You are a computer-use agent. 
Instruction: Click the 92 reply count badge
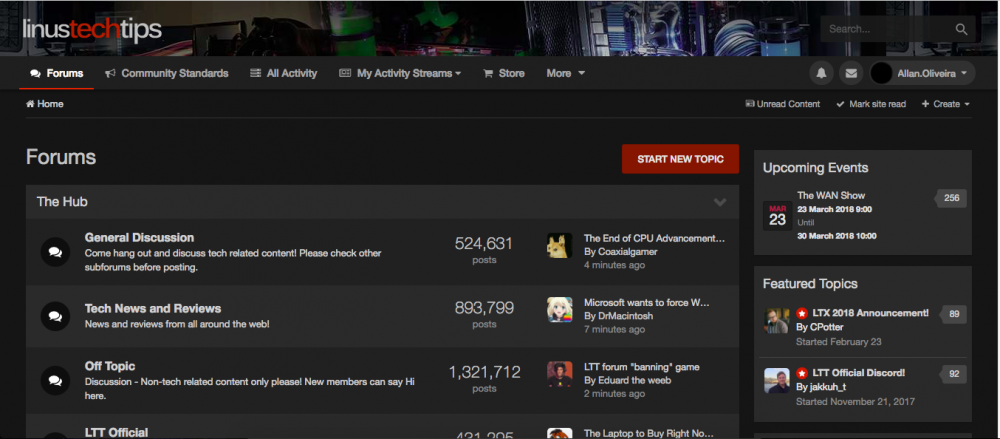pos(953,374)
